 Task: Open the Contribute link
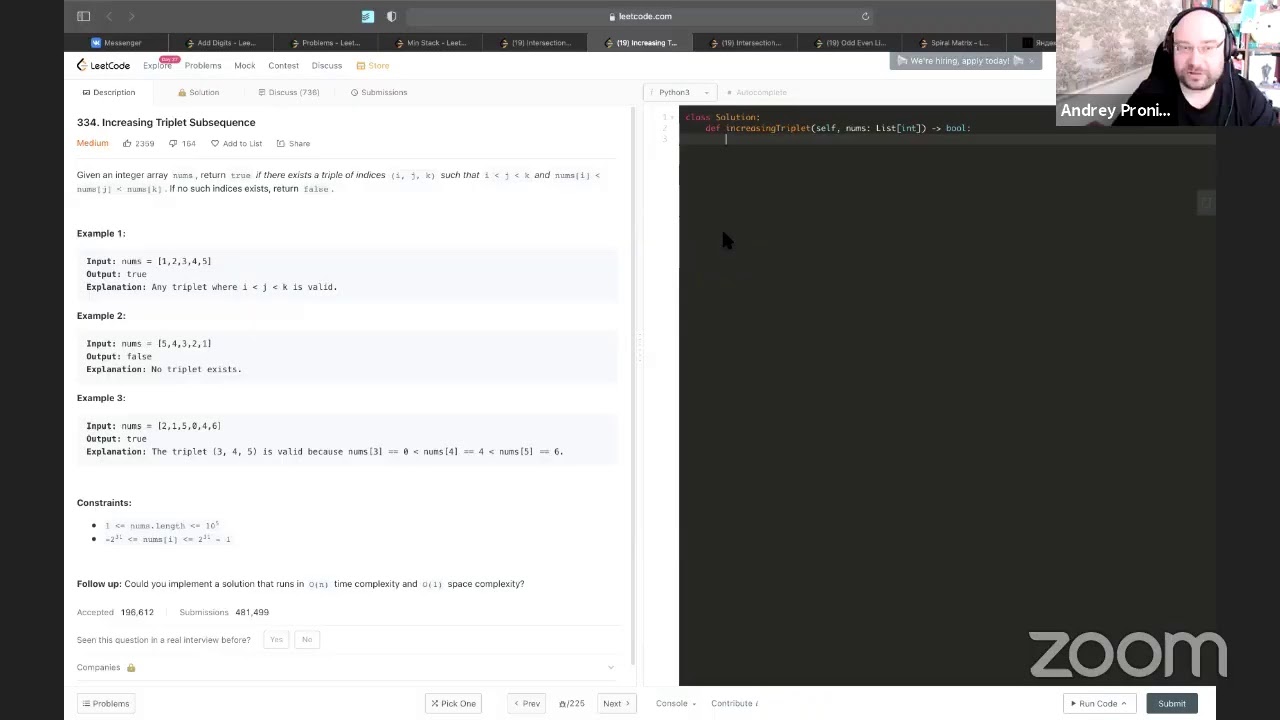pos(735,704)
